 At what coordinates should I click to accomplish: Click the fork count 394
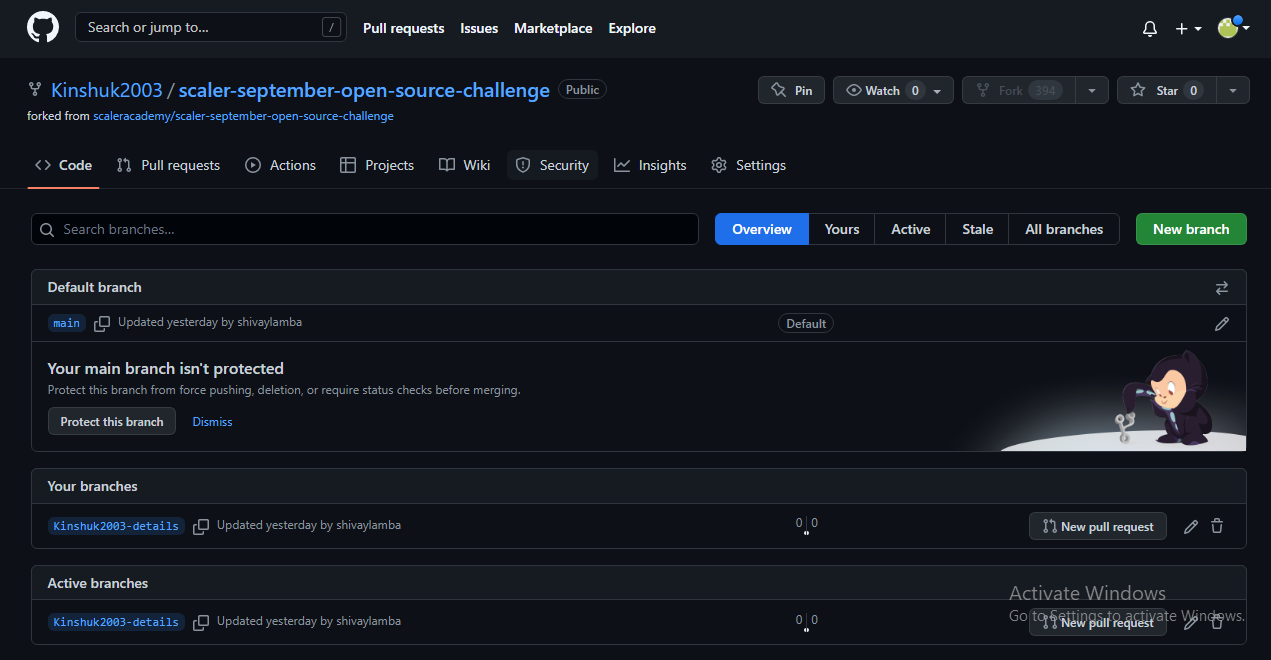(x=1045, y=90)
